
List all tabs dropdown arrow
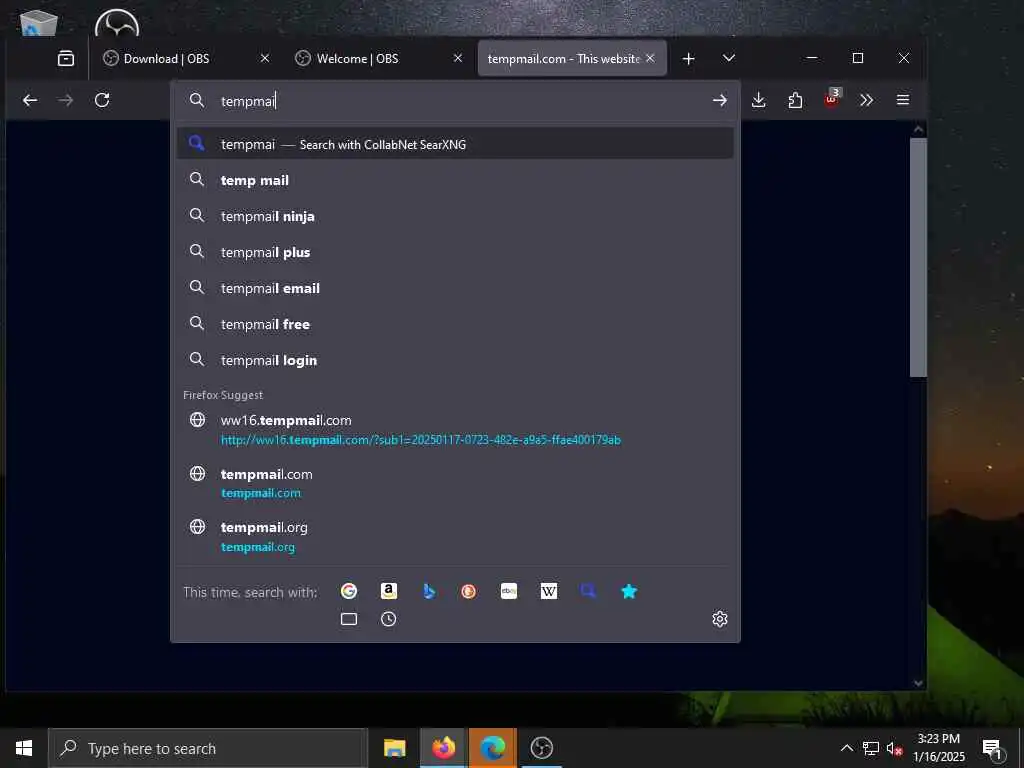[x=729, y=59]
